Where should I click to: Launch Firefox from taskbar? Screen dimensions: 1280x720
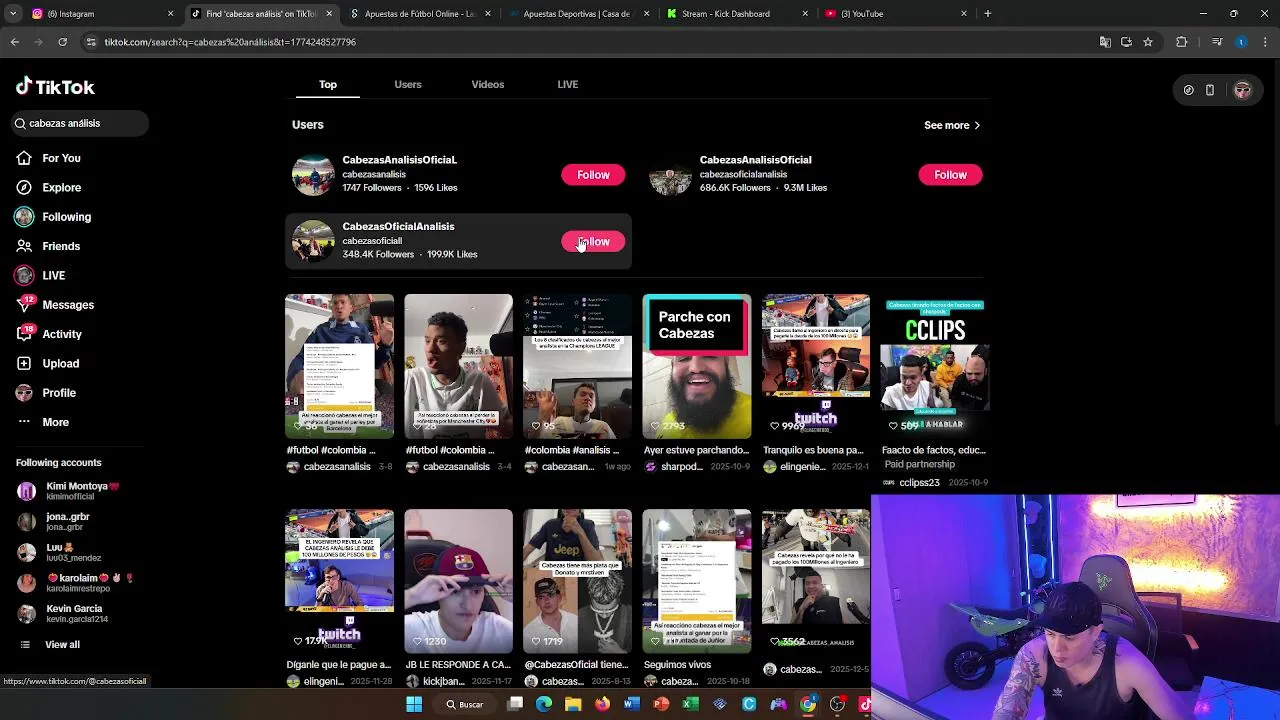pyautogui.click(x=602, y=705)
